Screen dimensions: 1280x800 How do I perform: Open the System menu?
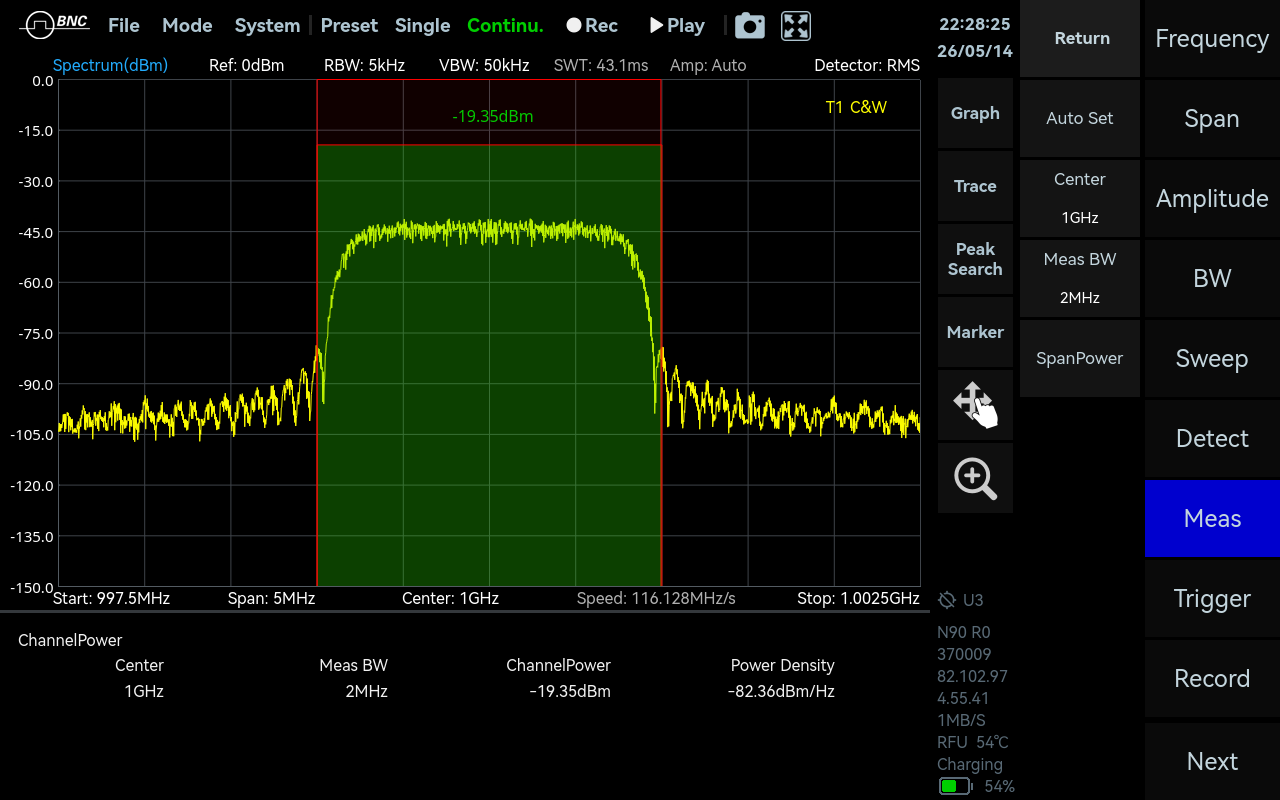[x=267, y=26]
